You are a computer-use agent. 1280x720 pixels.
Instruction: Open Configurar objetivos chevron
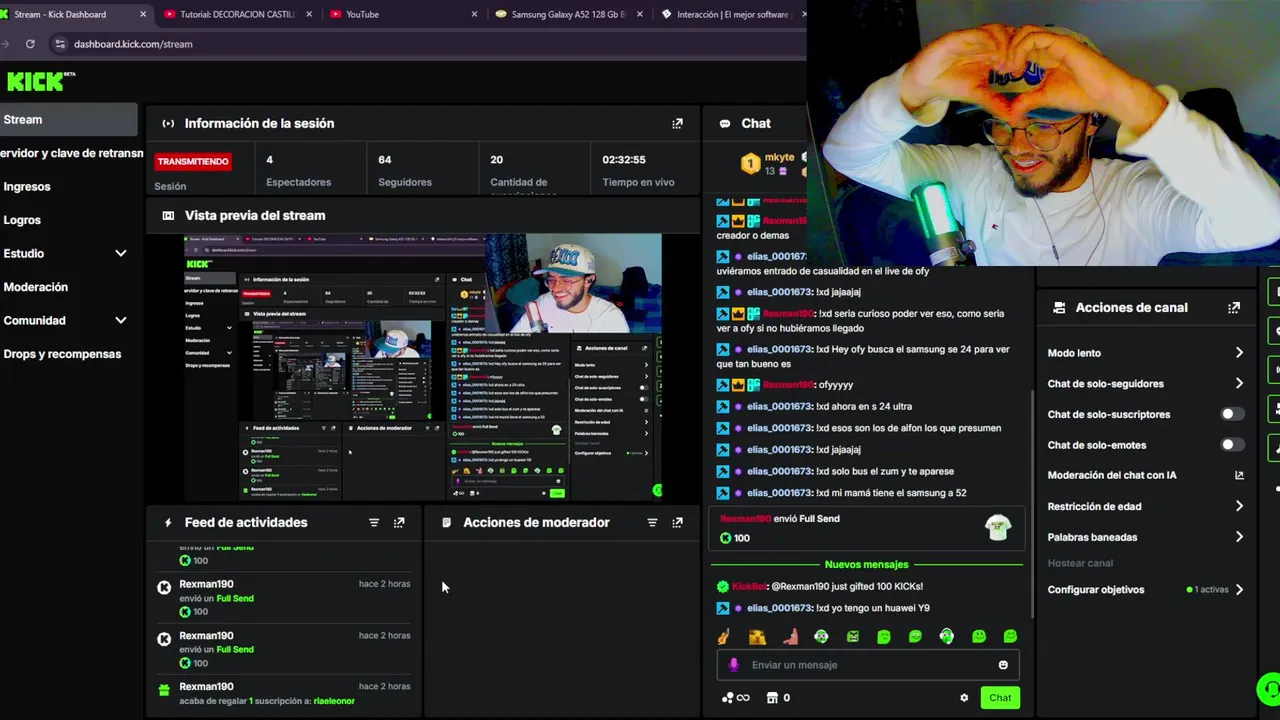(1239, 590)
